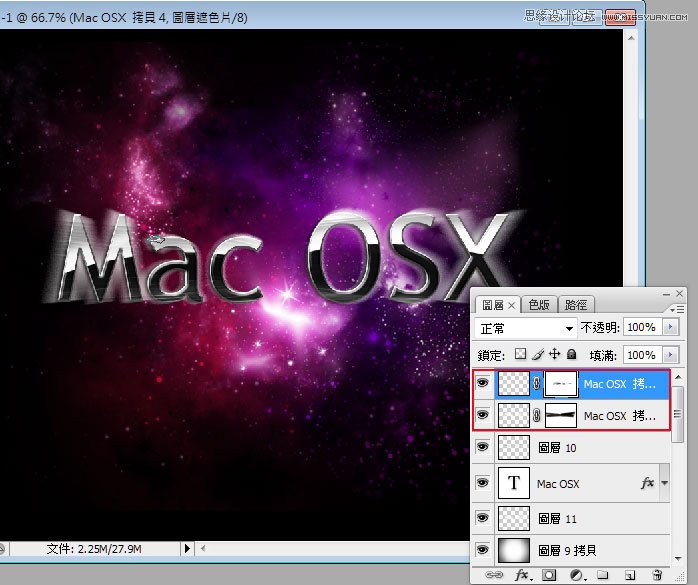Open the 填滿 fill slider arrow
The image size is (698, 585).
(x=671, y=355)
